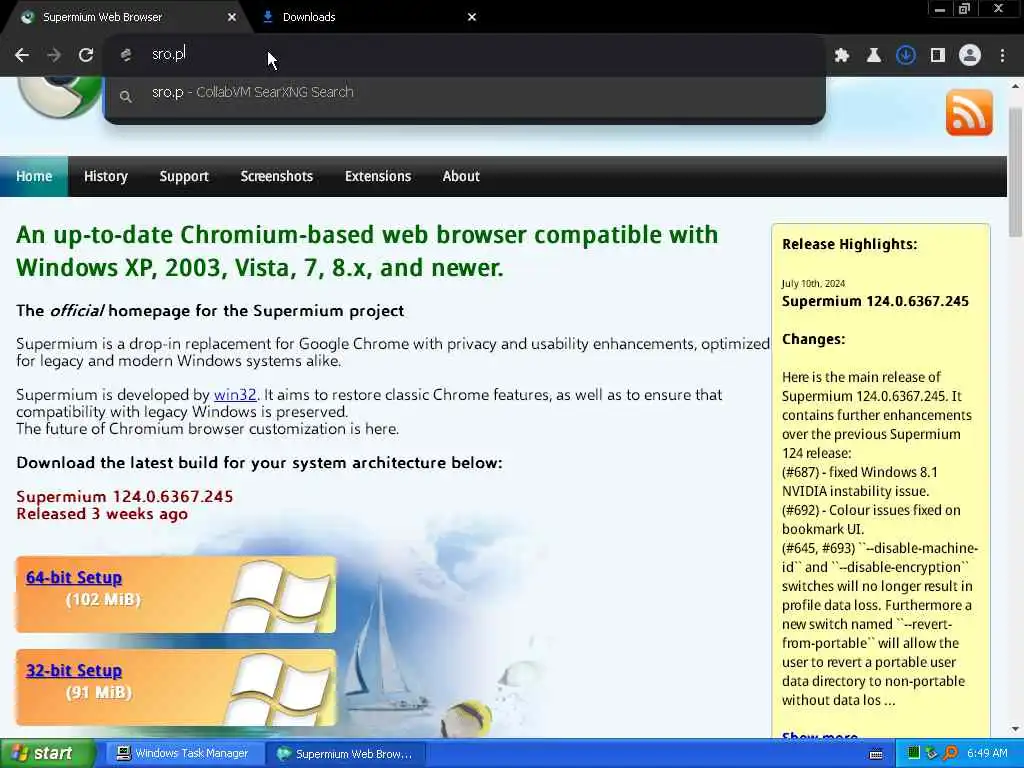Screen dimensions: 1024x768
Task: Show downloads via the toolbar download icon
Action: (905, 56)
